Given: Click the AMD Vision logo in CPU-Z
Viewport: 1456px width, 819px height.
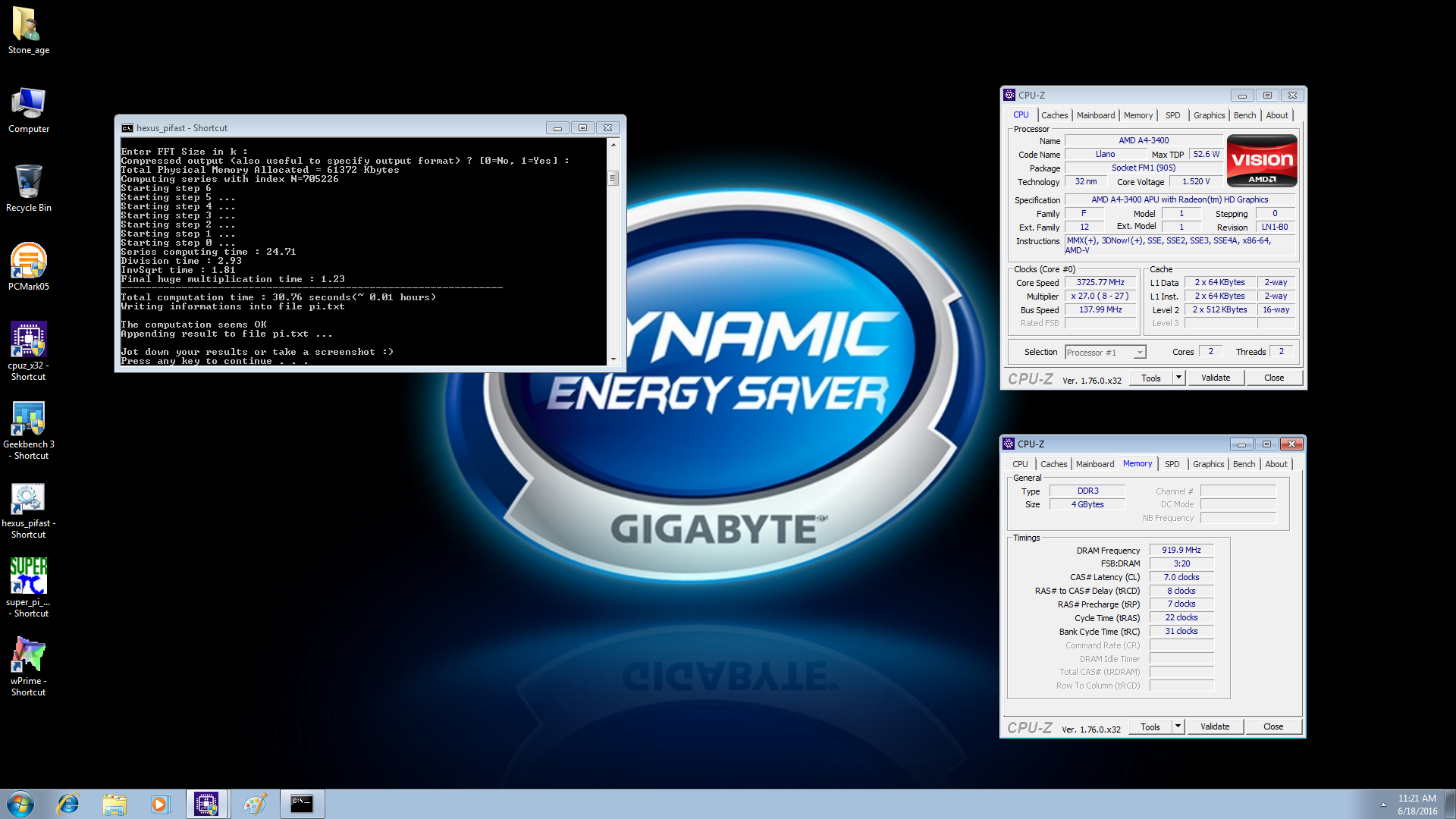Looking at the screenshot, I should [1262, 161].
